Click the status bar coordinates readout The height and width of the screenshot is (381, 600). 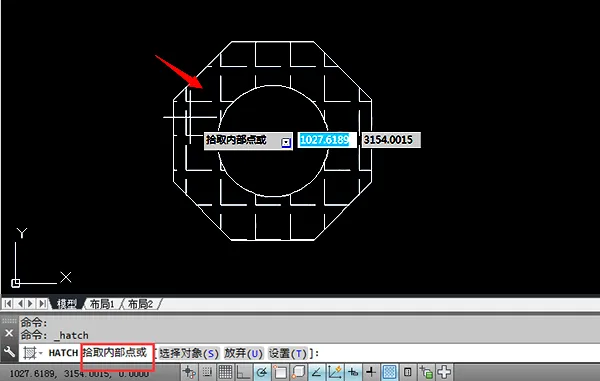(x=78, y=373)
